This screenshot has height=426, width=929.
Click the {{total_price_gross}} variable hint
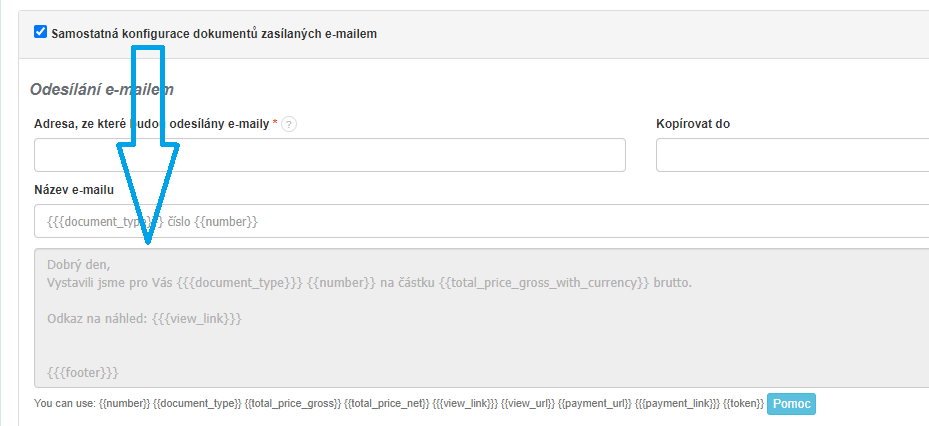coord(294,405)
